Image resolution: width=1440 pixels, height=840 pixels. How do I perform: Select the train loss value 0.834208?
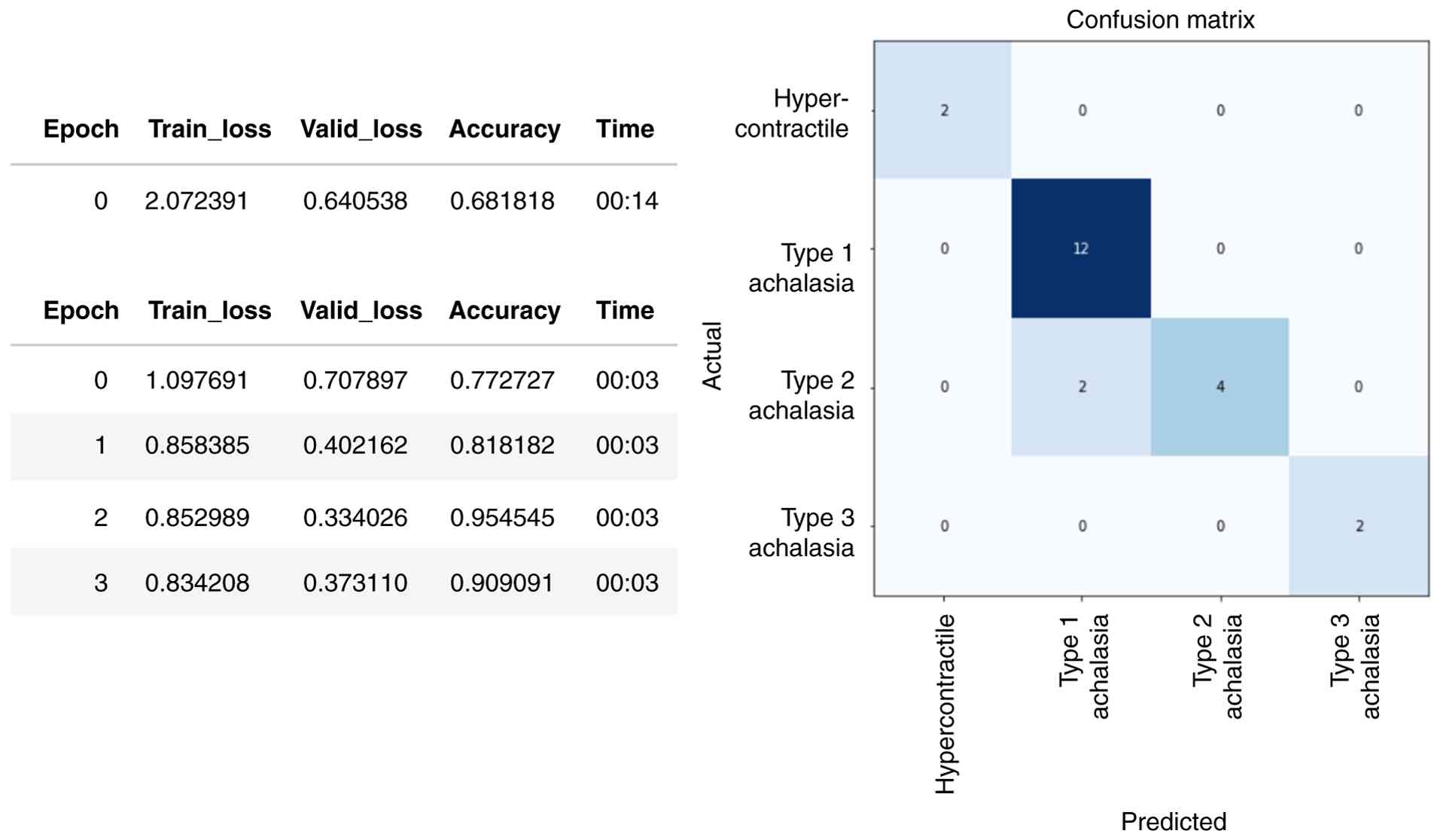pyautogui.click(x=196, y=583)
